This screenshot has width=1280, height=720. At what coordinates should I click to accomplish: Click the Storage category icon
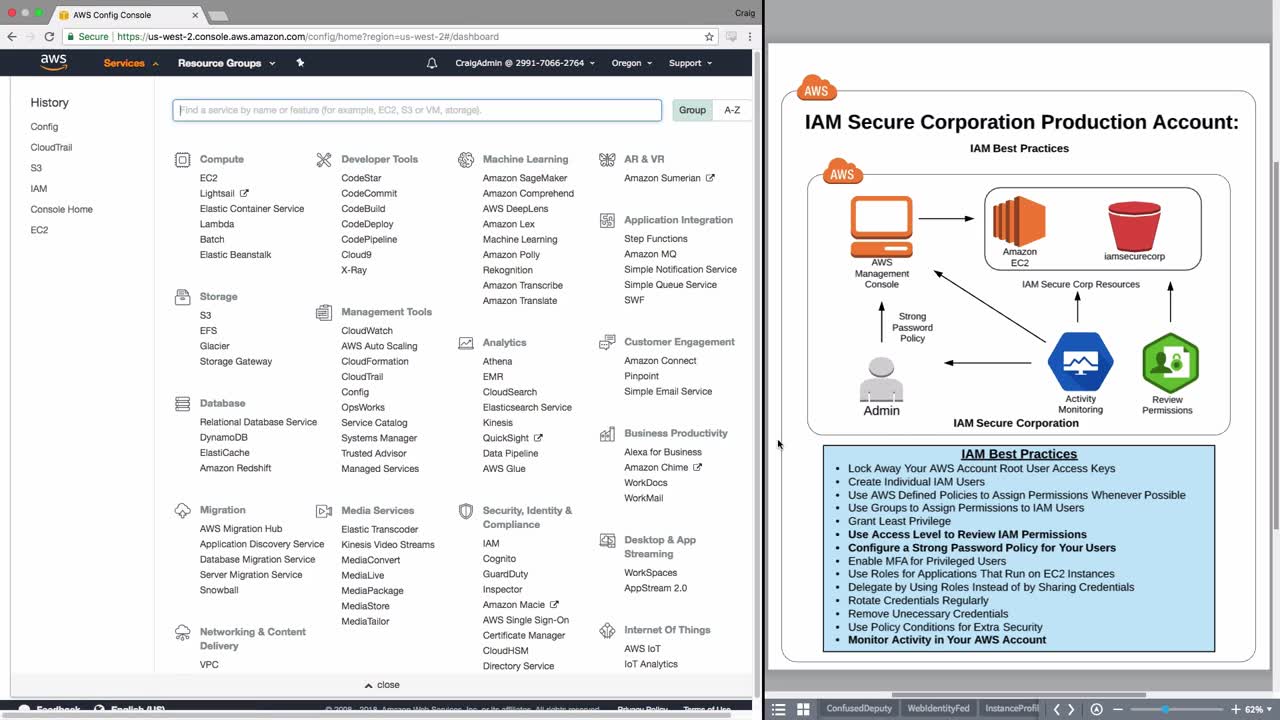click(x=182, y=297)
